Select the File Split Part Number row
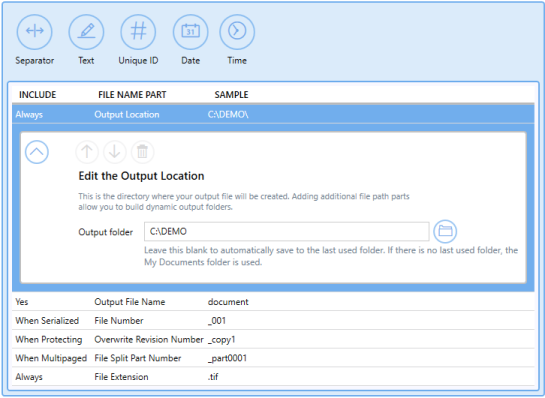Screen dimensions: 545x398 [x=273, y=358]
